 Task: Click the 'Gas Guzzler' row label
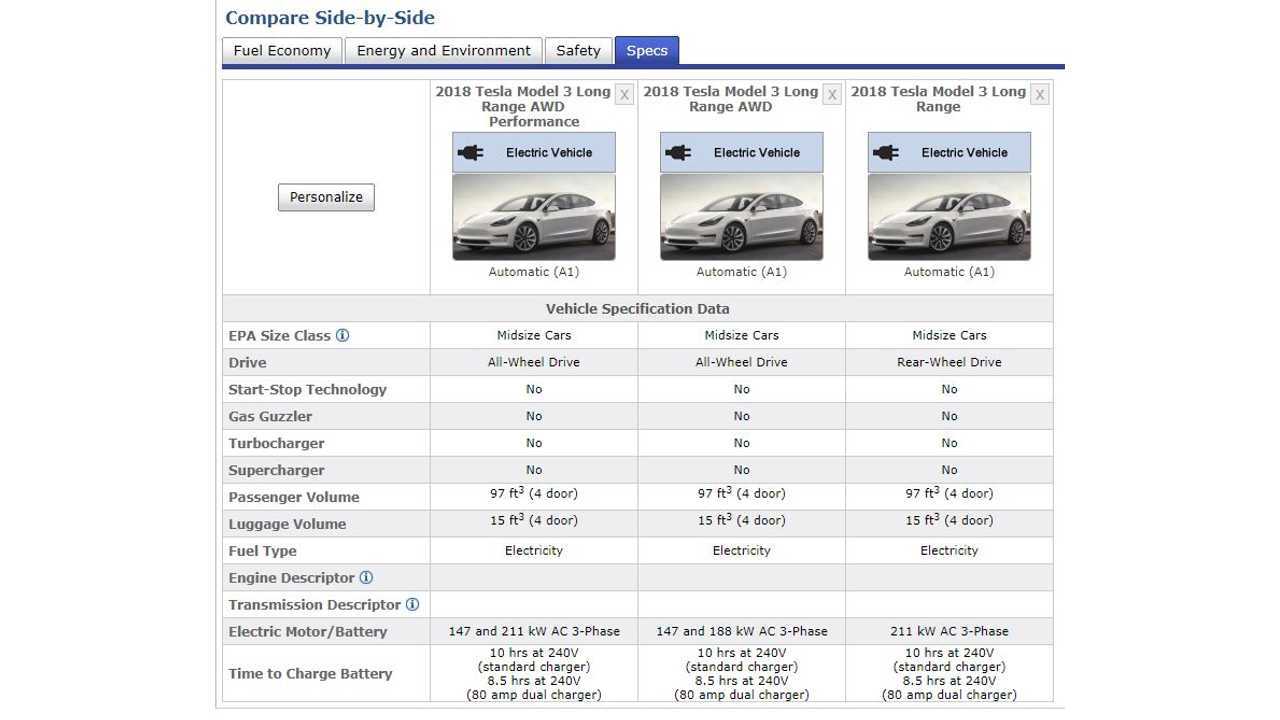tap(270, 417)
